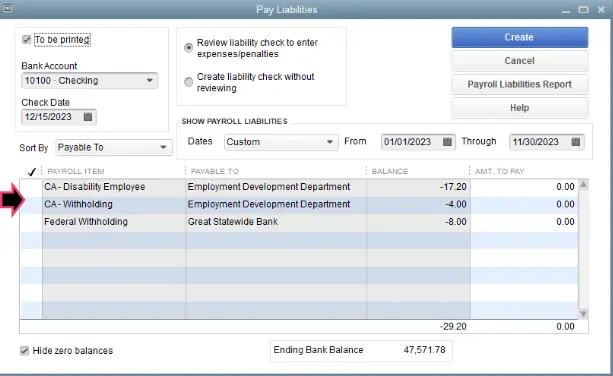
Task: Check the Federal Withholding row checkmark cell
Action: pos(31,222)
